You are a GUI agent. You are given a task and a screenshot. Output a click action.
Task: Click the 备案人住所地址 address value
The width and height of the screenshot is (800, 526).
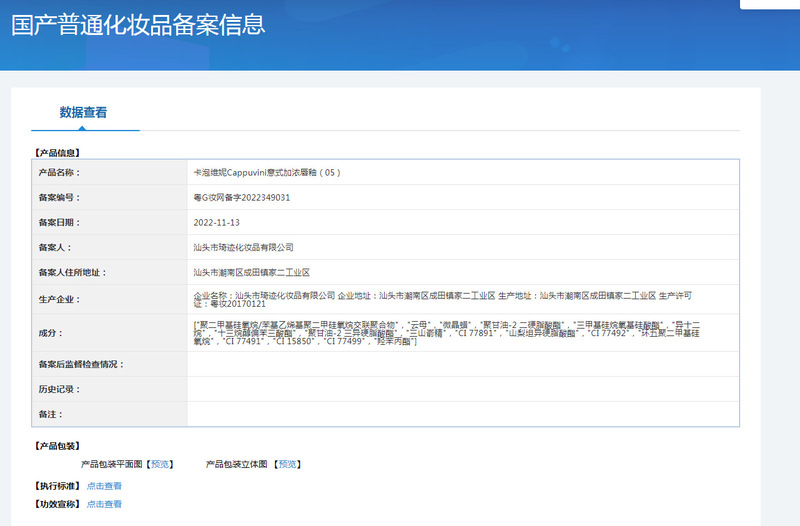point(252,272)
